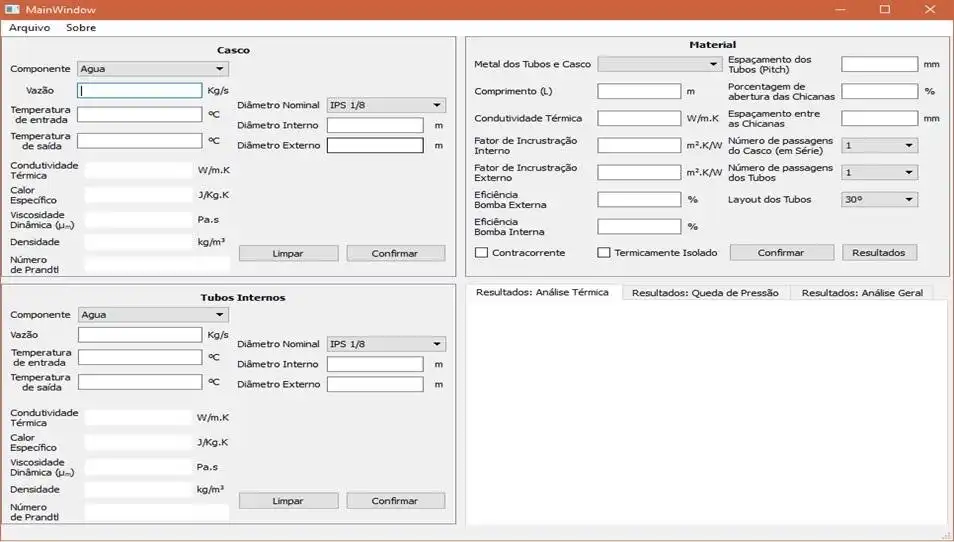Focus Casco Temperatura de entrada field
The image size is (954, 542).
pos(139,114)
